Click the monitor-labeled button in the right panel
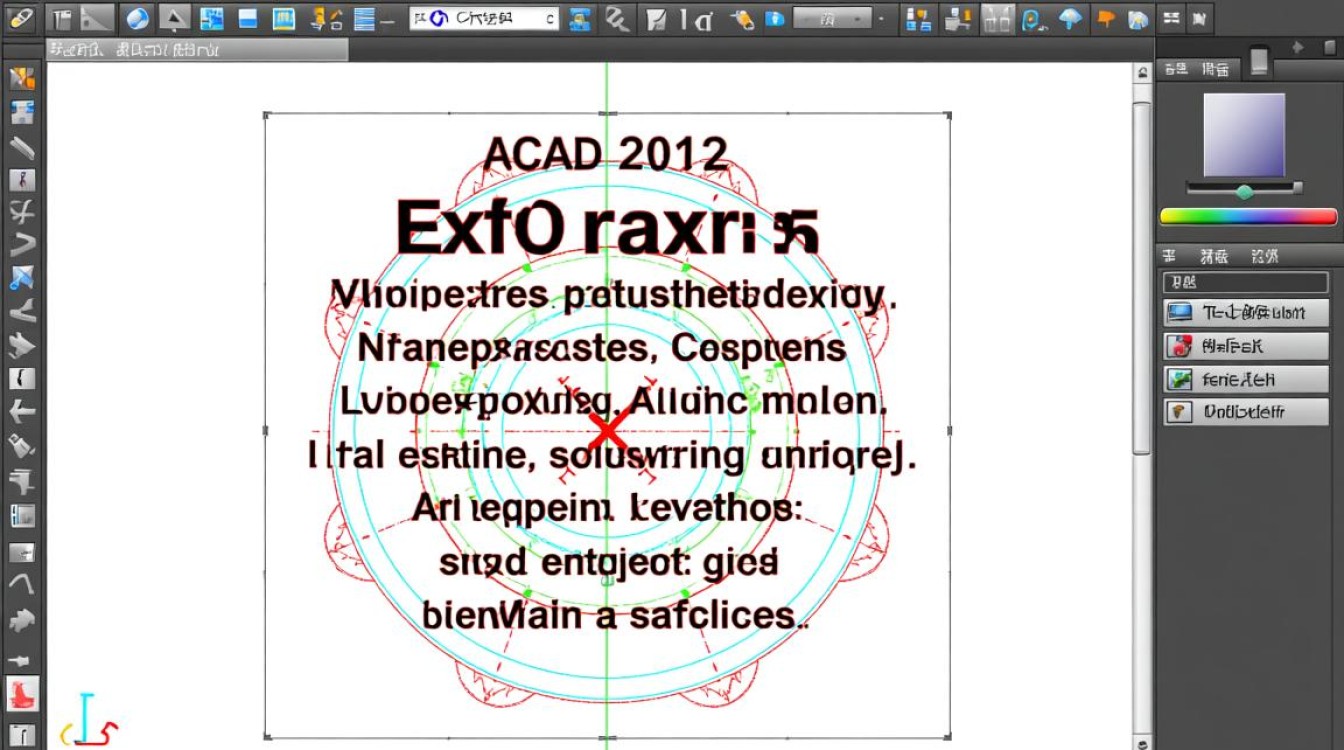Screen dimensions: 1344x750 click(1245, 311)
